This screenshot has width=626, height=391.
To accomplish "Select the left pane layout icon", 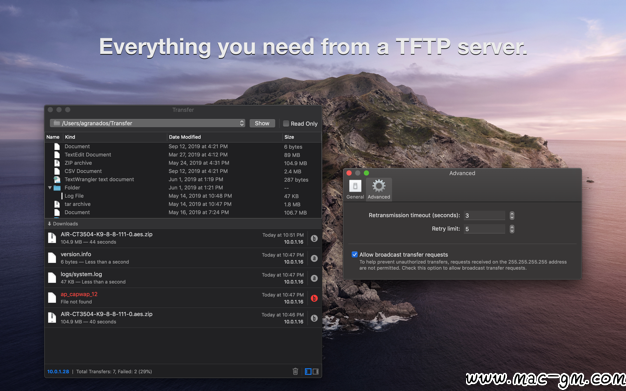I will pyautogui.click(x=308, y=371).
